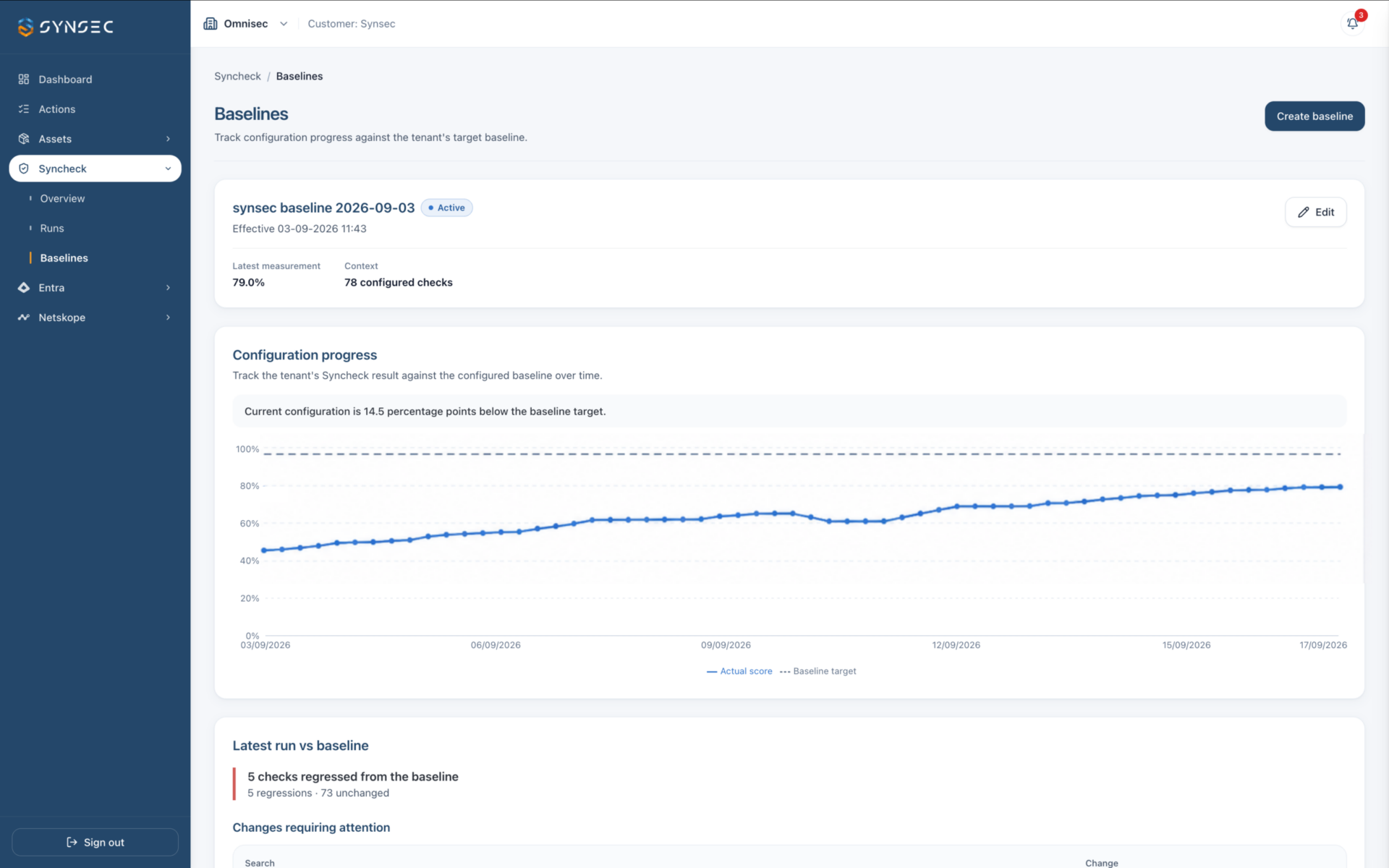The width and height of the screenshot is (1389, 868).
Task: Click the Sign out button
Action: 95,842
